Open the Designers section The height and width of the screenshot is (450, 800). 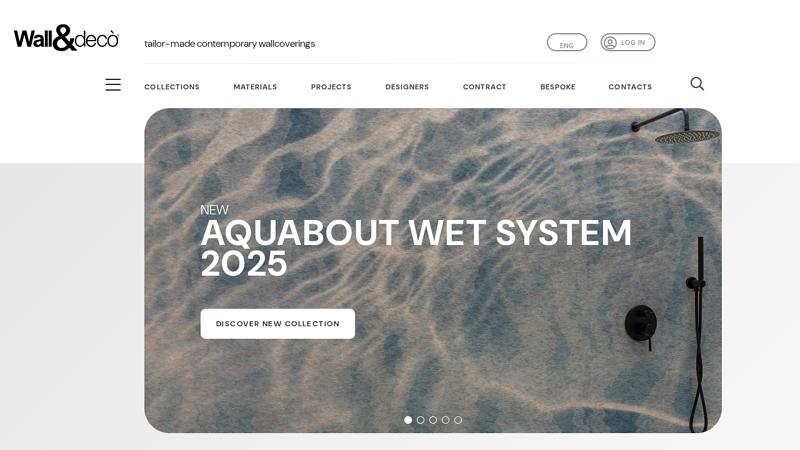tap(407, 87)
